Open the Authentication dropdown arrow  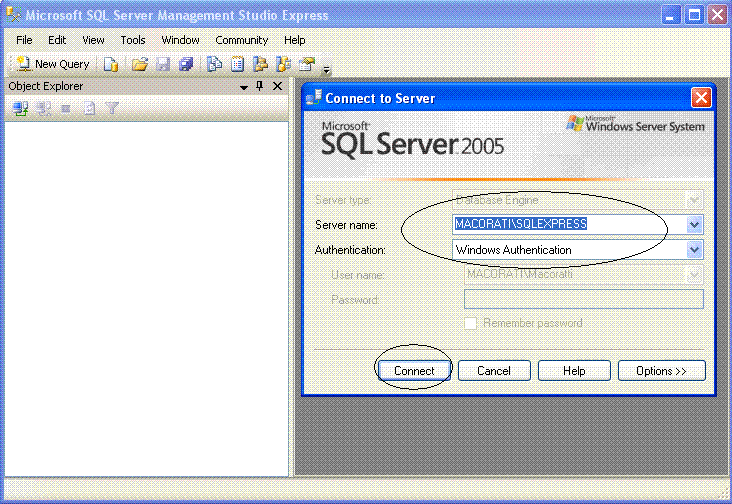694,250
